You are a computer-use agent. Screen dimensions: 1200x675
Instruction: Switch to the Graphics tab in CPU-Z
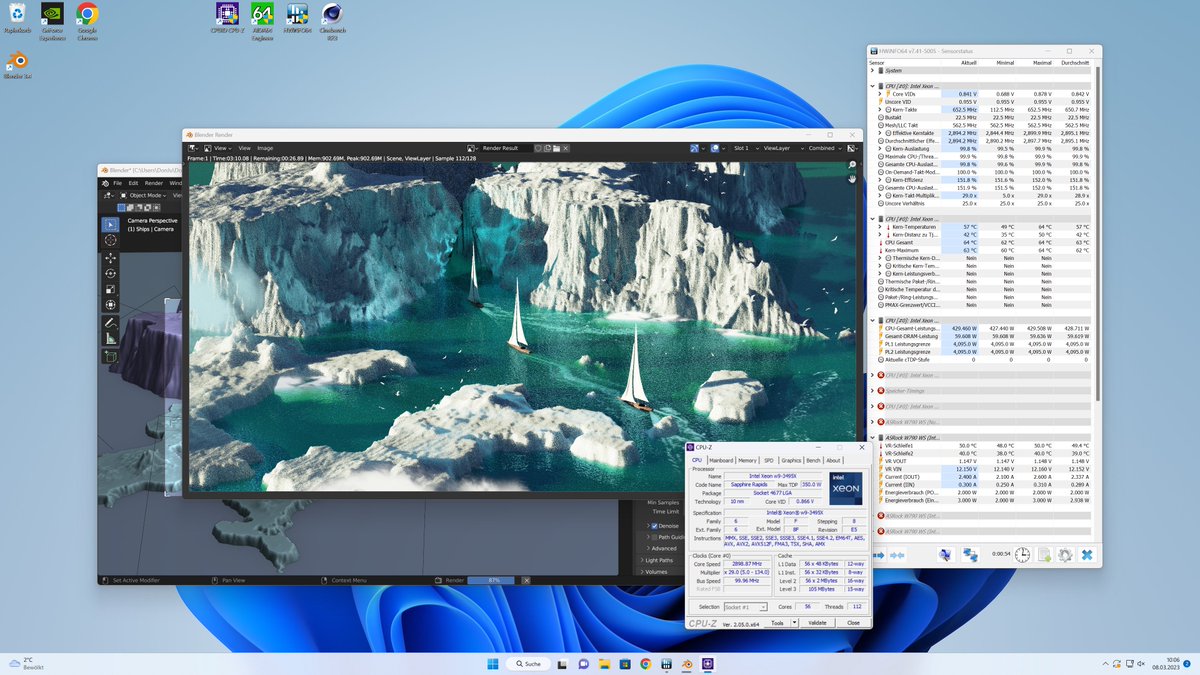click(x=791, y=460)
